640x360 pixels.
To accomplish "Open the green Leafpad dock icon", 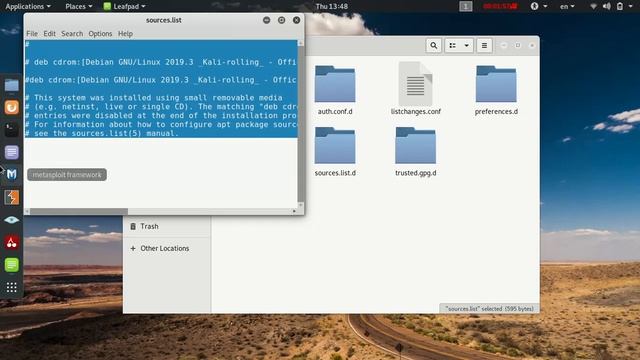I will pyautogui.click(x=11, y=265).
